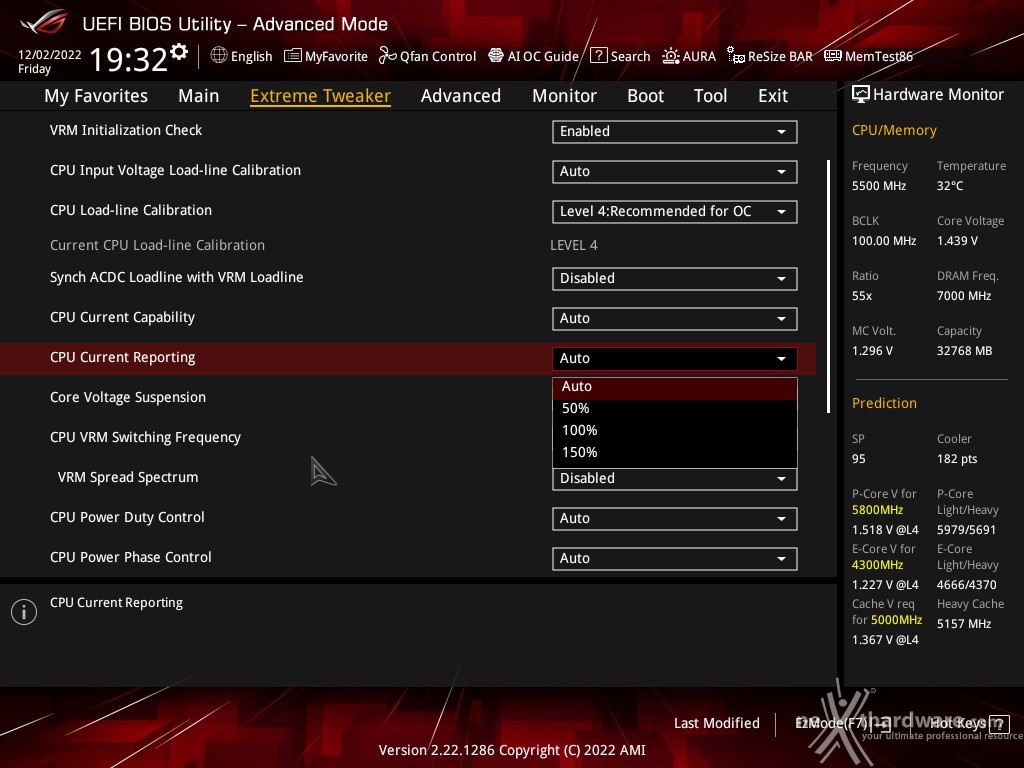Toggle ReSize BAR icon

[735, 56]
